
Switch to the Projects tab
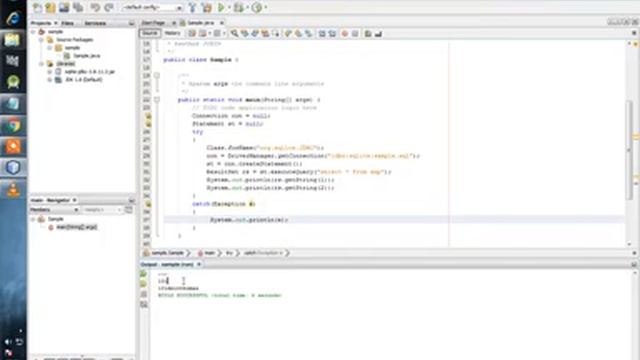(x=41, y=23)
